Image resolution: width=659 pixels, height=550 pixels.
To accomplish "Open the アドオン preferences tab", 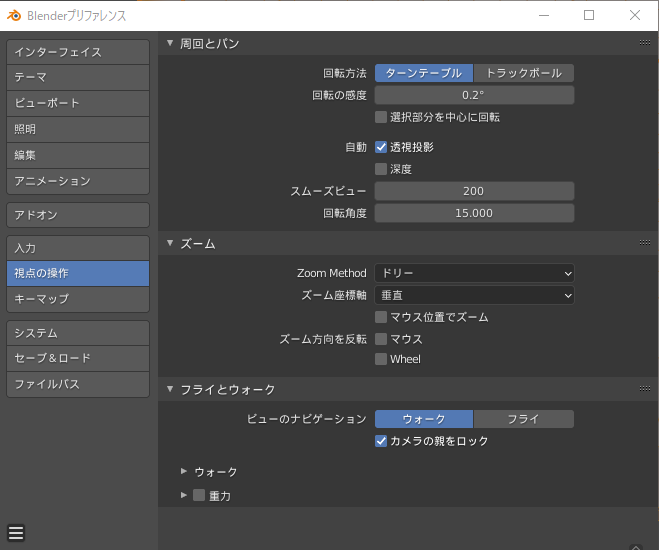I will tap(78, 215).
